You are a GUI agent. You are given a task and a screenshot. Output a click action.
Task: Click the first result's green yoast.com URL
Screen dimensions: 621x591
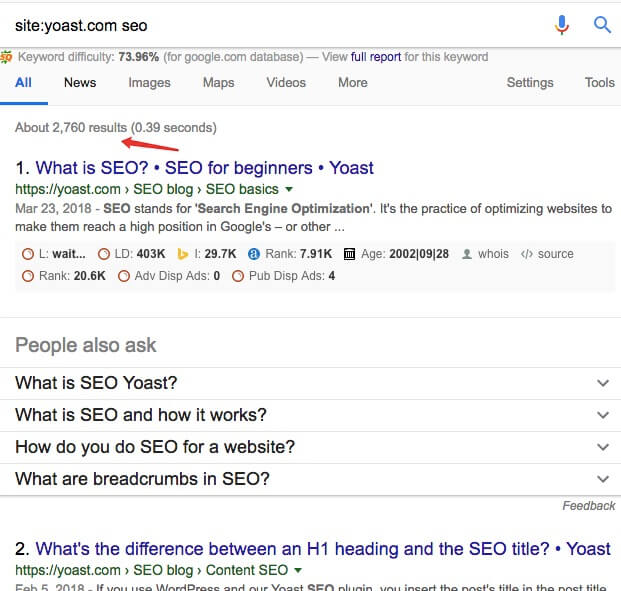tap(147, 189)
